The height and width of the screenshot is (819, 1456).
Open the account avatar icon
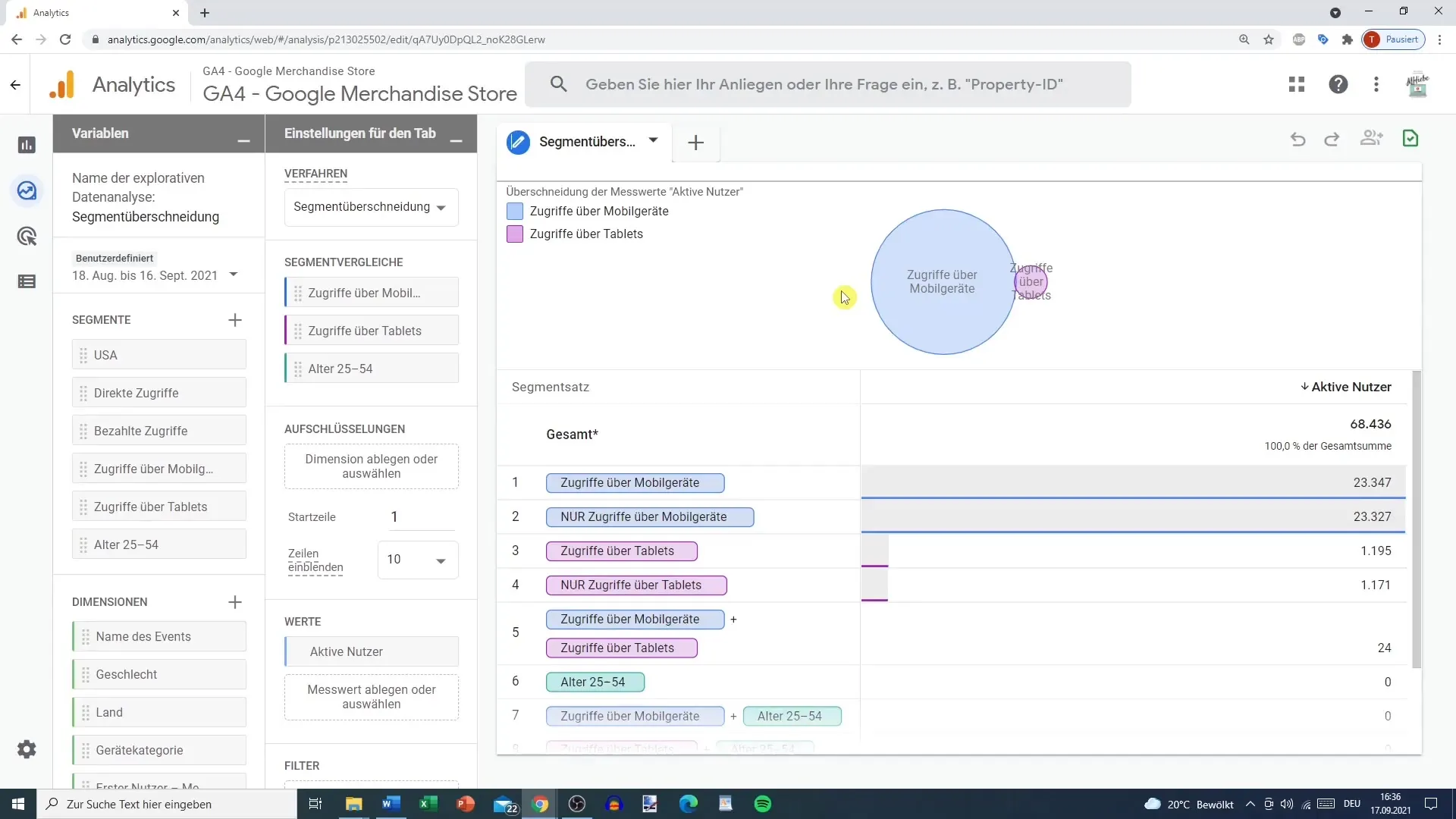pyautogui.click(x=1417, y=84)
